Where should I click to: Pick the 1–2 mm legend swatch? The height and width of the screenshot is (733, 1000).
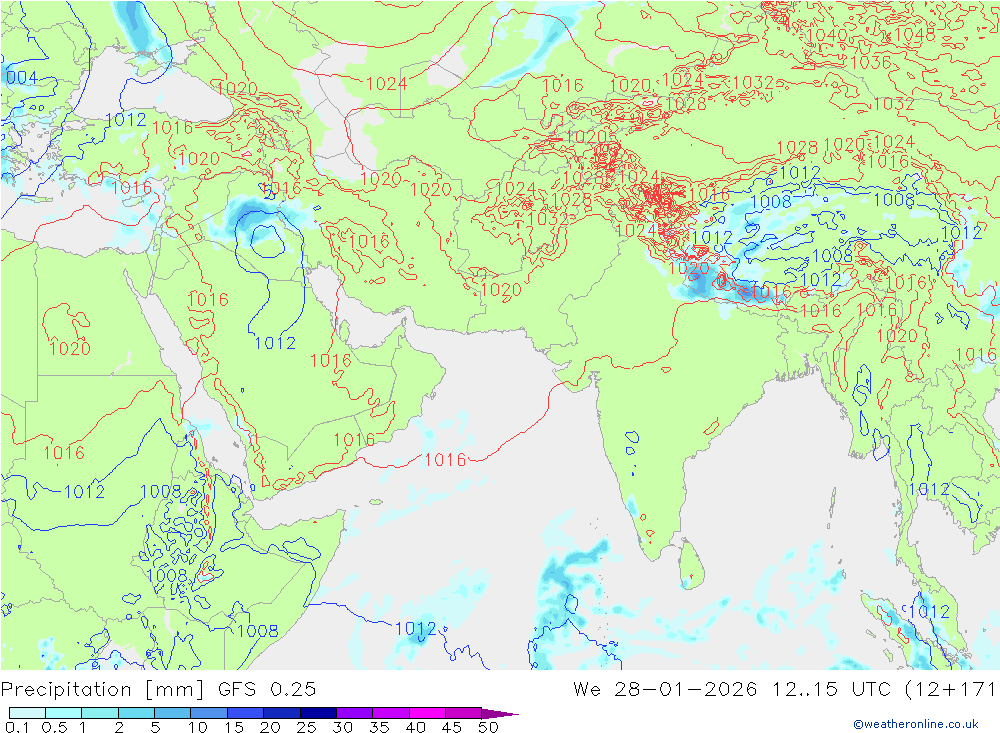click(100, 713)
